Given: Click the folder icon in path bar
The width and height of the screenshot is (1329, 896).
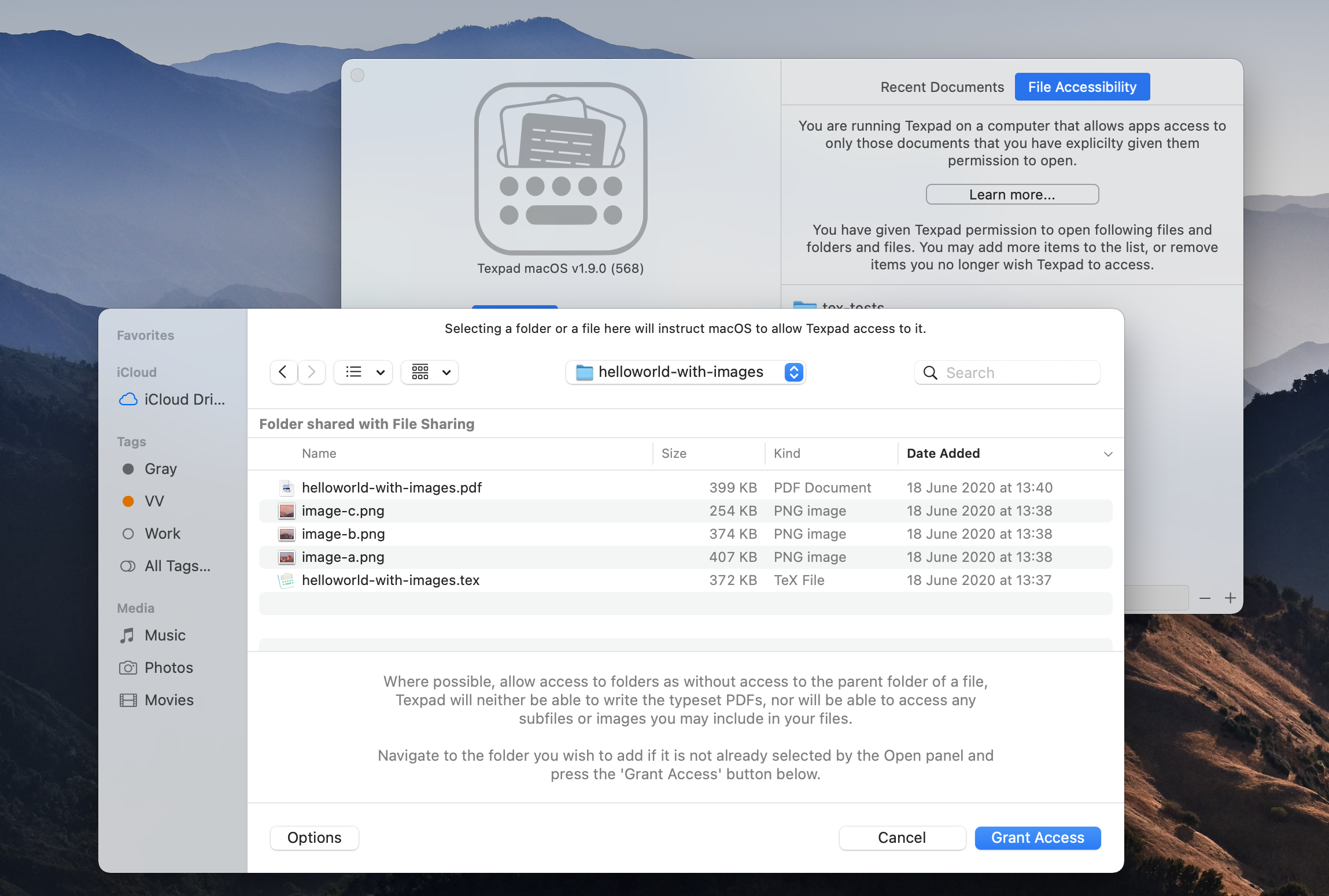Looking at the screenshot, I should 583,371.
